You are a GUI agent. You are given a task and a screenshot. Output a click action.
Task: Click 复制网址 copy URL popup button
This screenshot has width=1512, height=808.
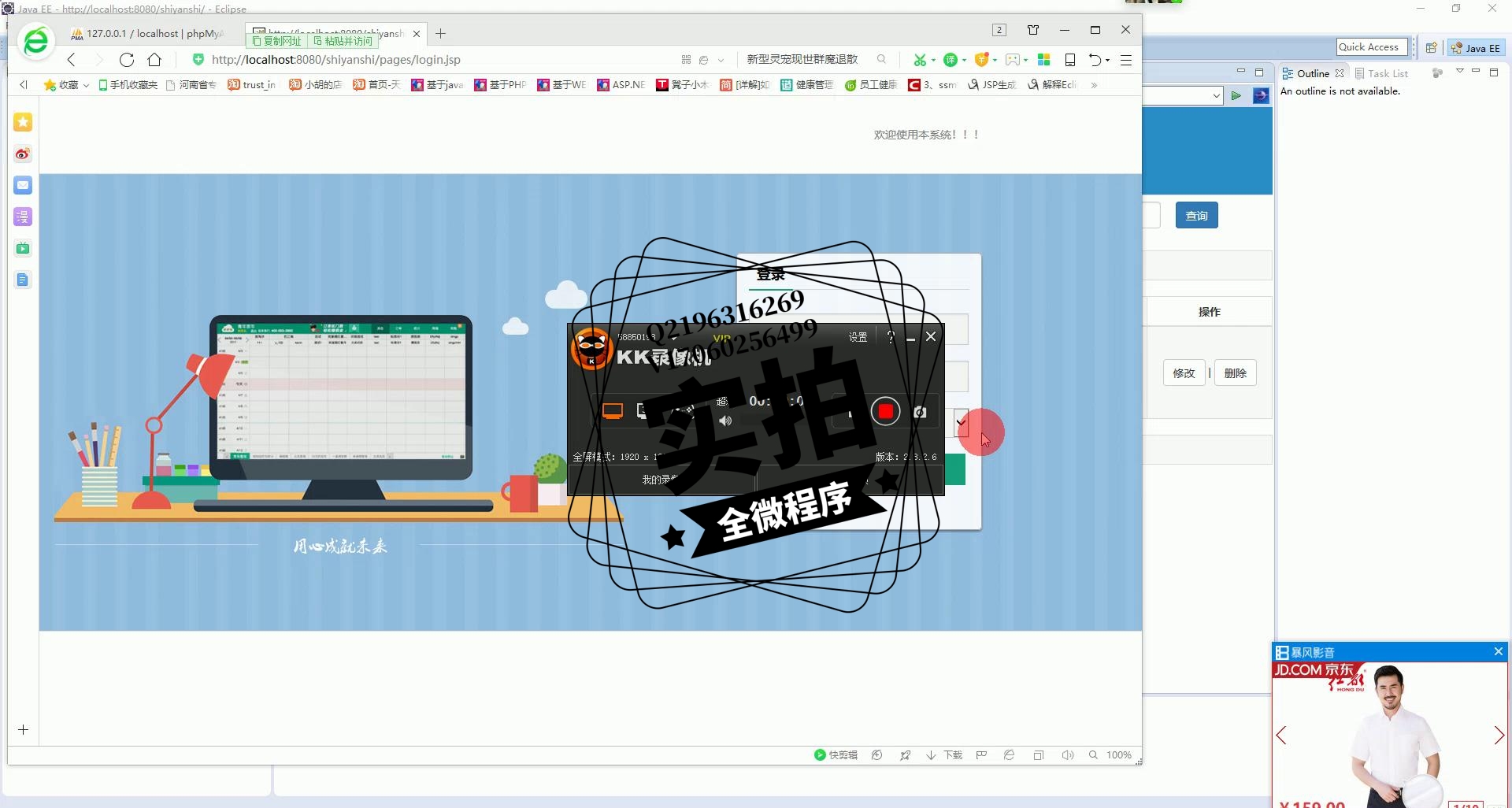(x=277, y=41)
